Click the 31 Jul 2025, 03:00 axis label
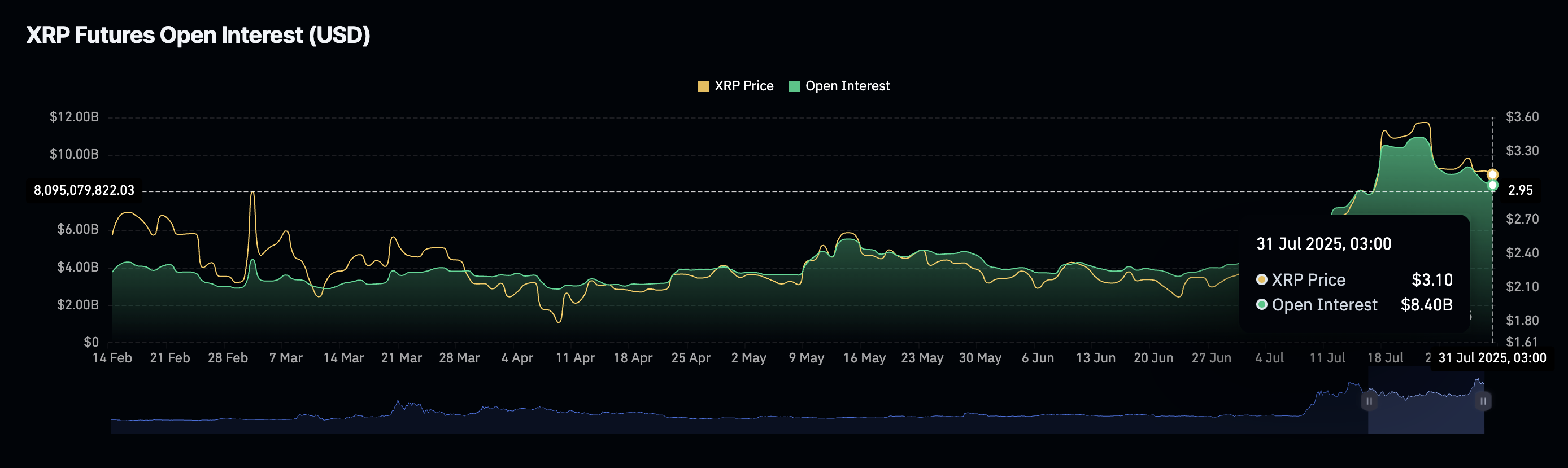The width and height of the screenshot is (1568, 468). click(1492, 358)
